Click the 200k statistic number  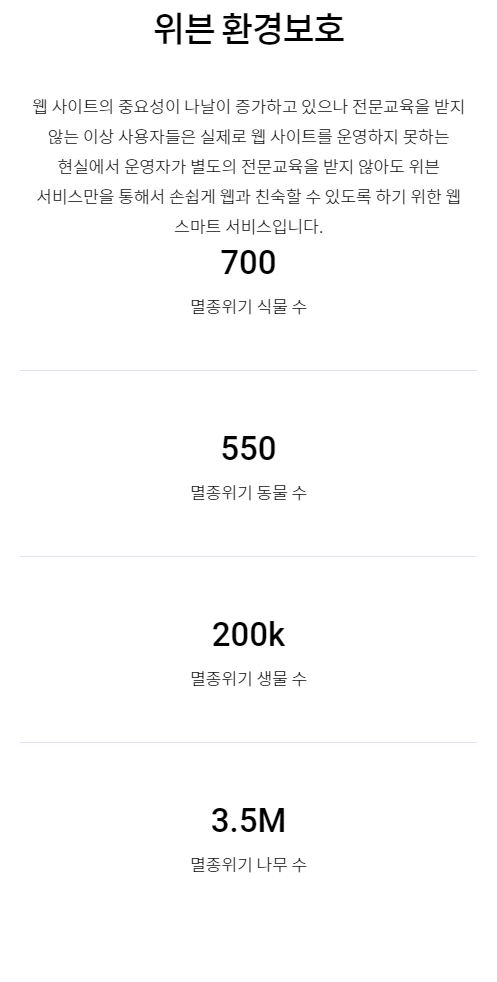coord(248,635)
